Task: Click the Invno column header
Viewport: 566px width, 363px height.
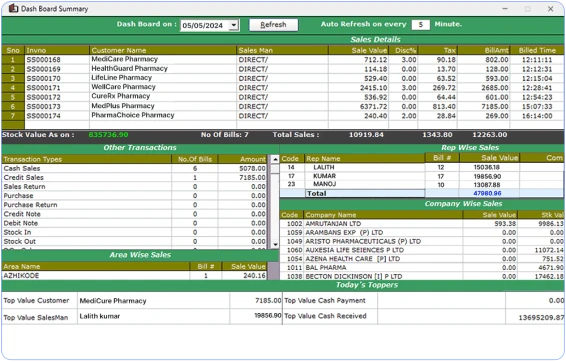Action: (57, 50)
